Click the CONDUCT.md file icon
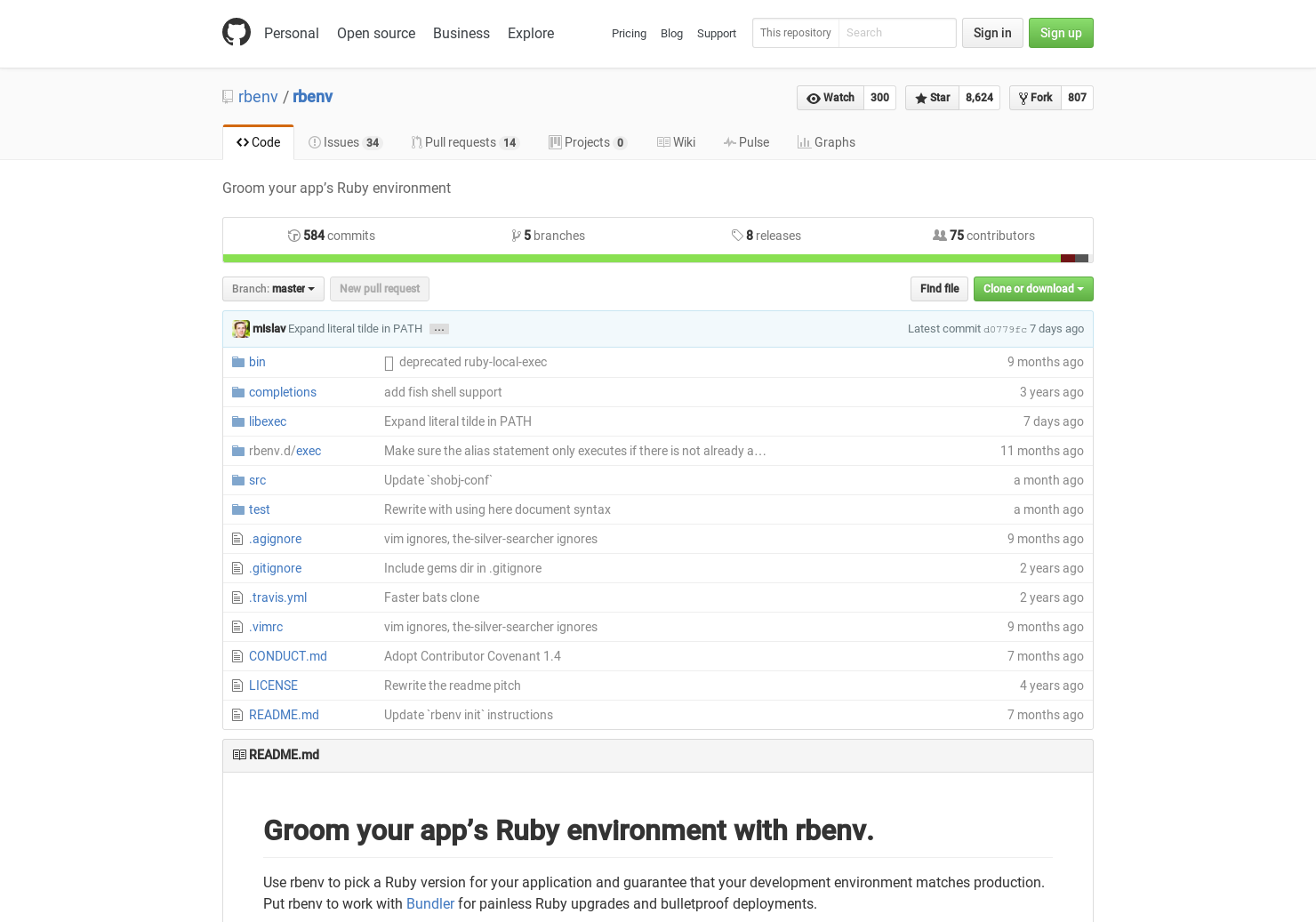 (237, 656)
